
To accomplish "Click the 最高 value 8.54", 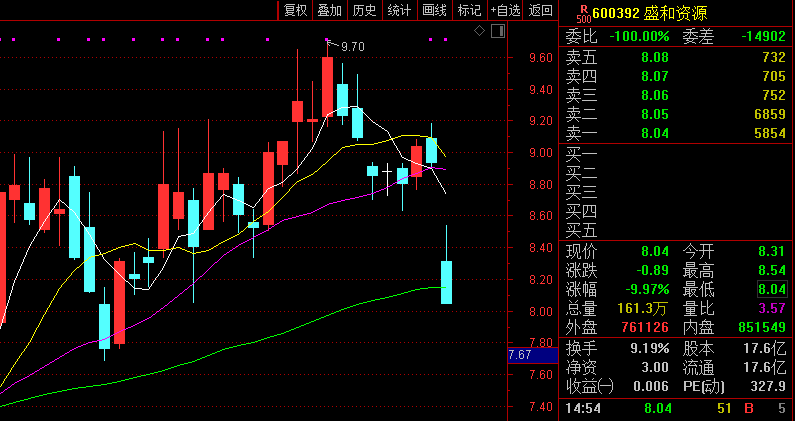I will pyautogui.click(x=772, y=270).
